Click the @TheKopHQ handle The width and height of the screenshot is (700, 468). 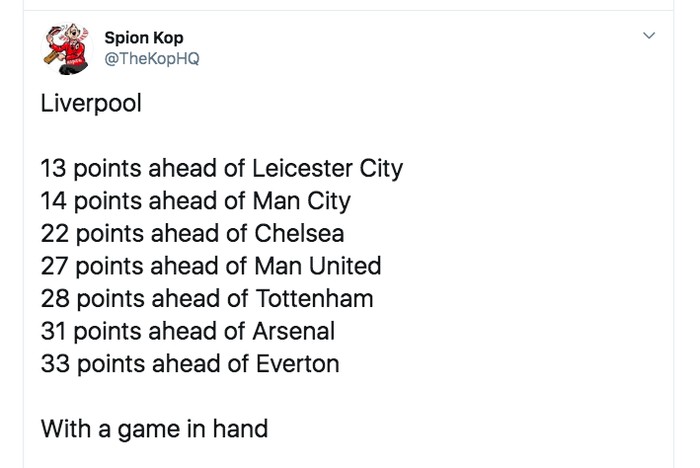152,59
